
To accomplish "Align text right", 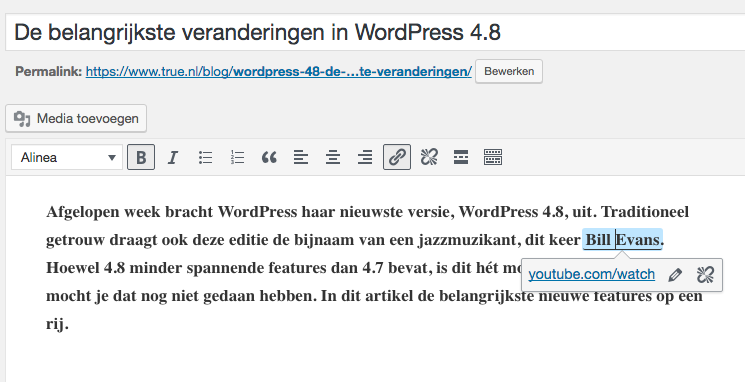I will click(365, 157).
